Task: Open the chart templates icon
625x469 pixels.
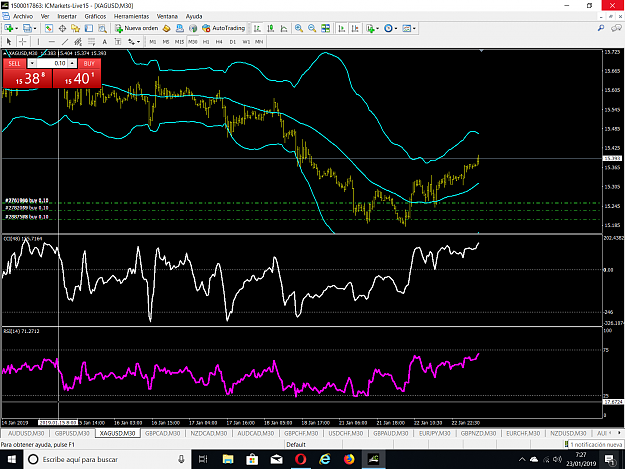Action: pos(407,28)
